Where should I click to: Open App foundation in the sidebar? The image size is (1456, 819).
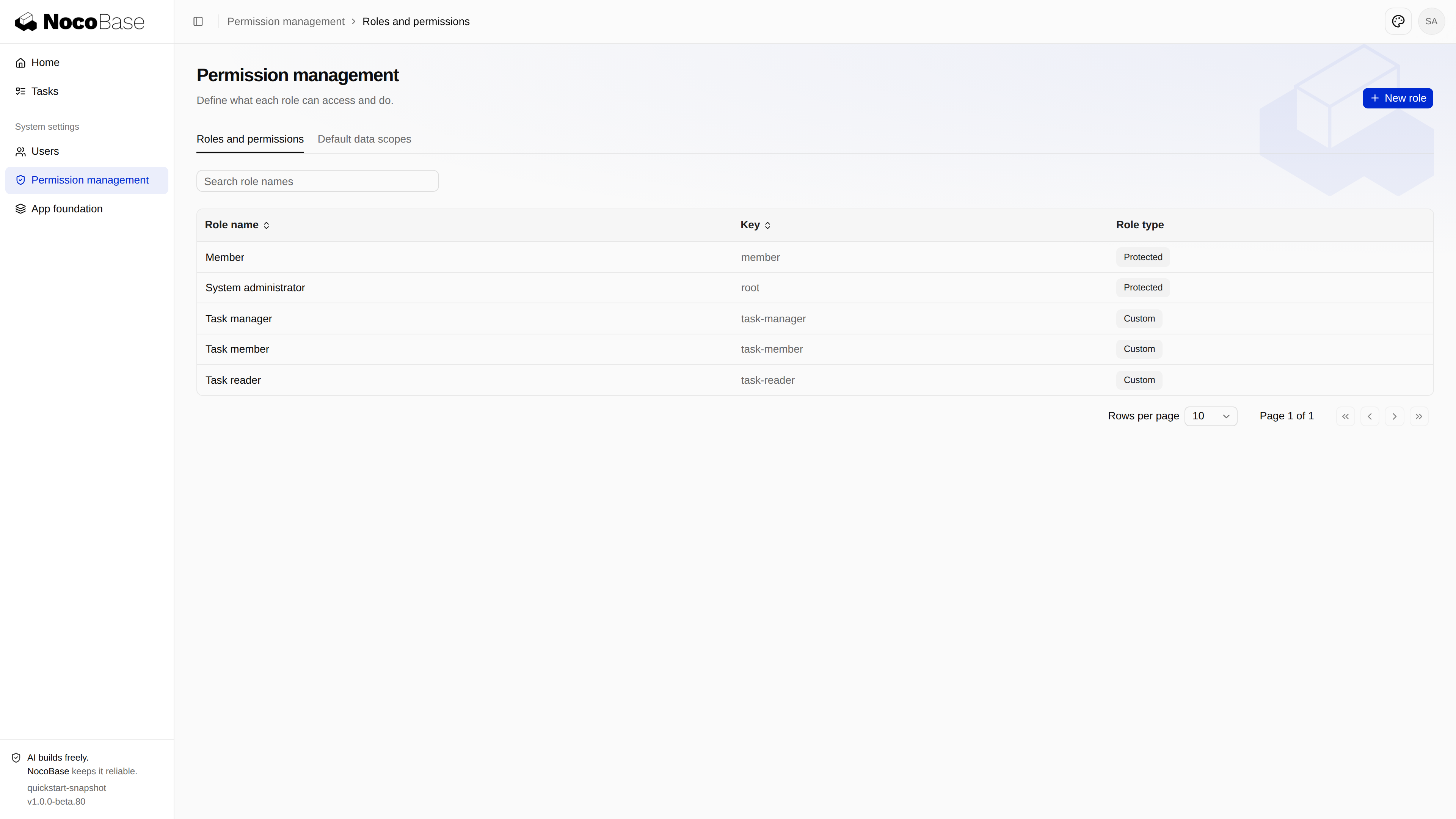click(x=86, y=209)
